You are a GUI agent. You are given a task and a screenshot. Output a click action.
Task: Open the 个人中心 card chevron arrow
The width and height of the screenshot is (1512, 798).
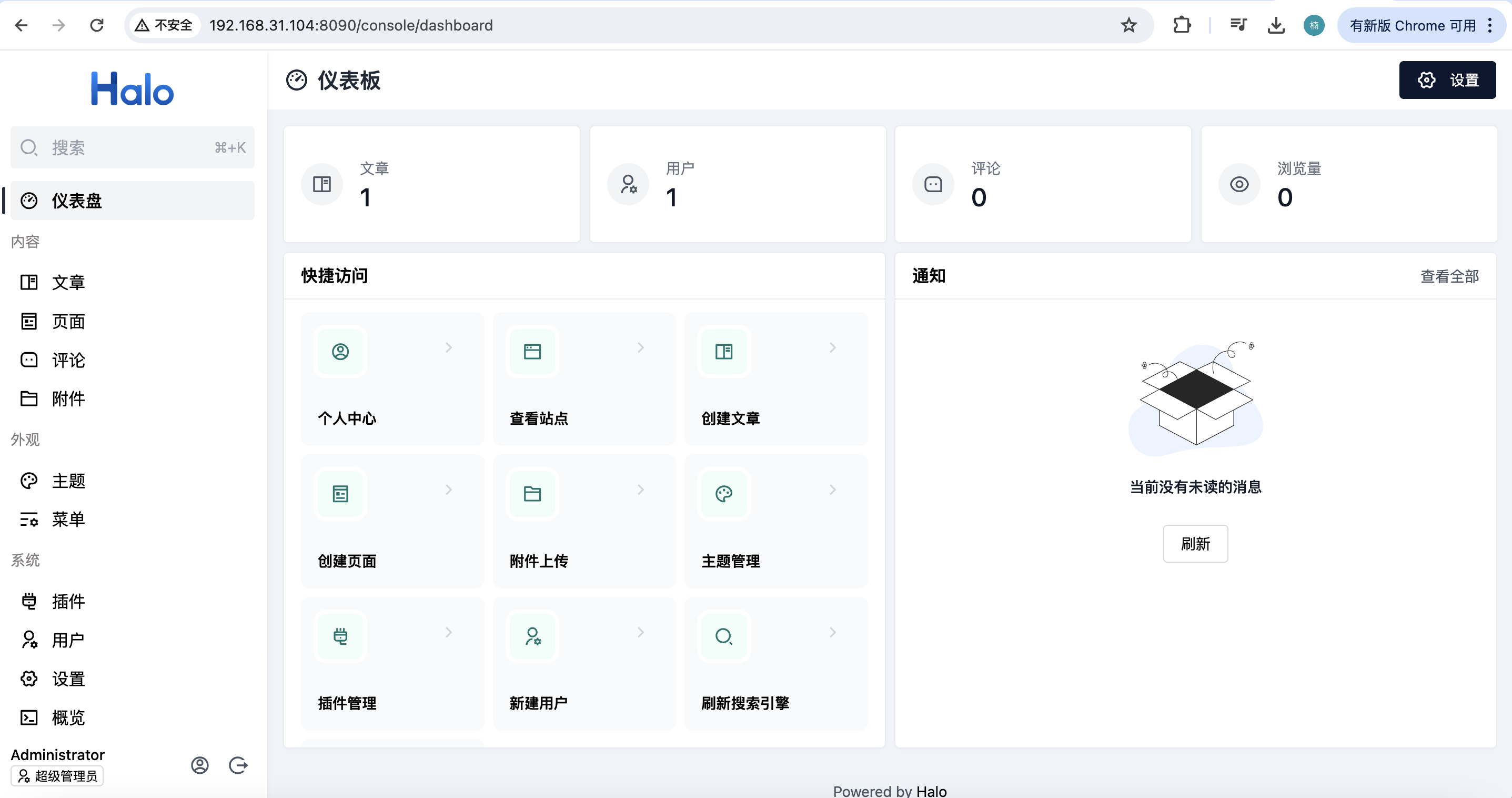tap(449, 347)
